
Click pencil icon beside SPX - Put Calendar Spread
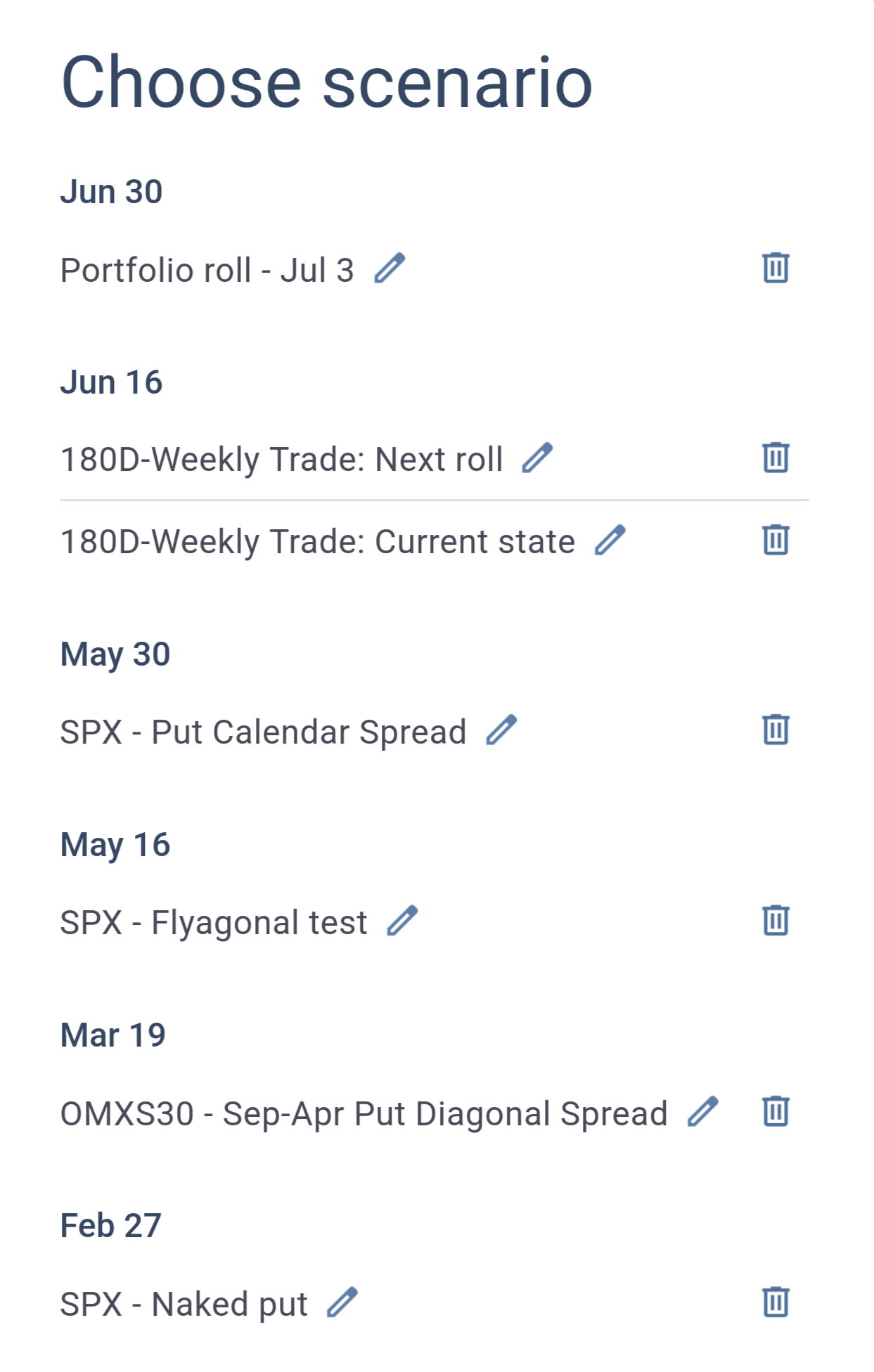pos(502,730)
